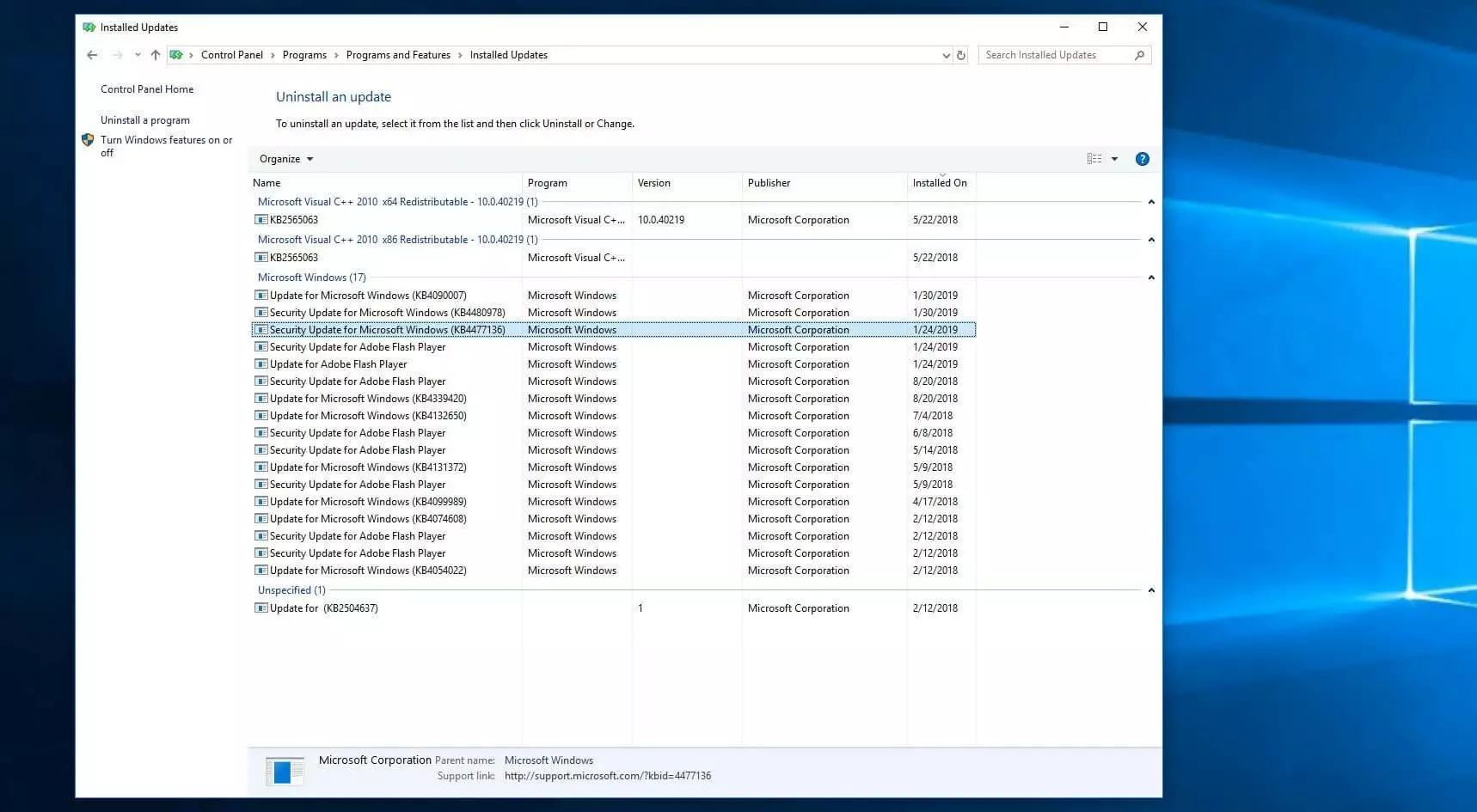This screenshot has height=812, width=1477.
Task: Sort by the Installed On column
Action: pyautogui.click(x=940, y=183)
